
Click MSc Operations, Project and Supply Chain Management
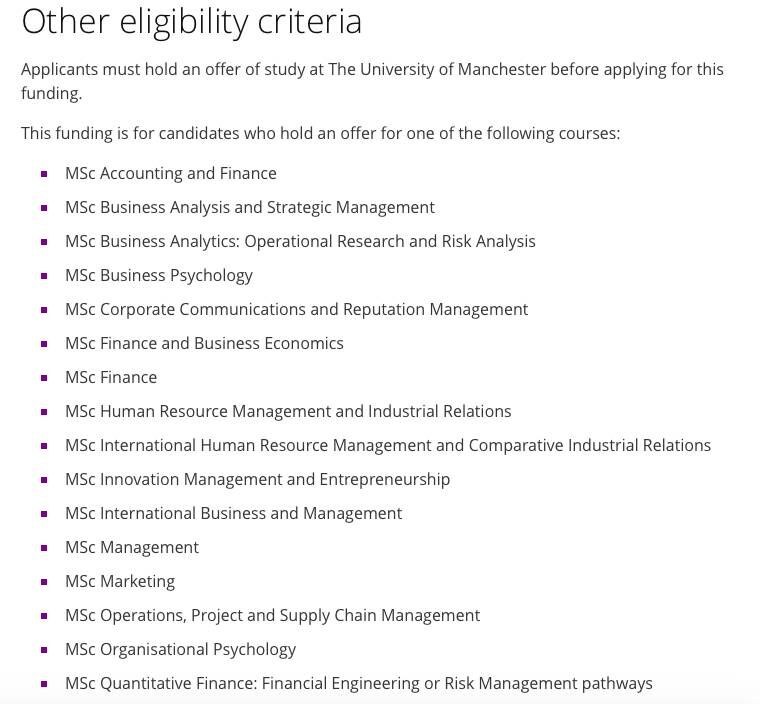tap(272, 615)
